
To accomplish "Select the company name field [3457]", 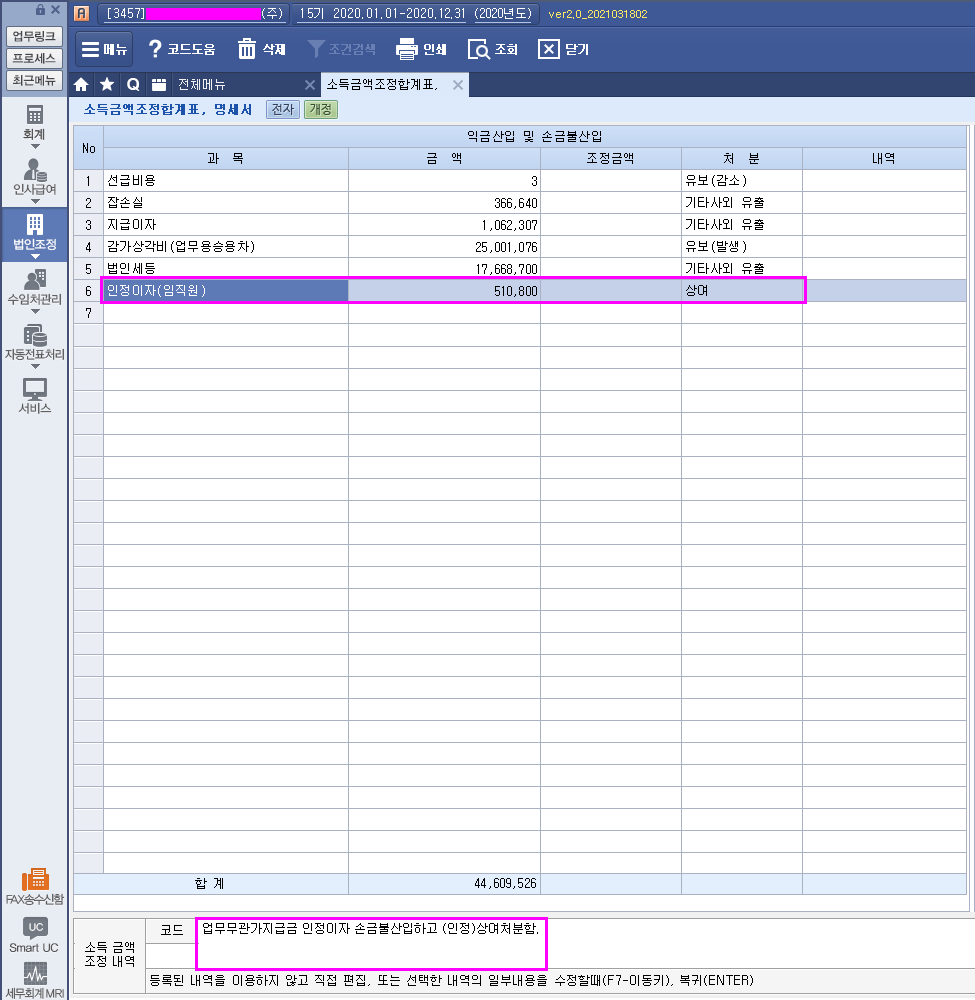I will (x=194, y=13).
